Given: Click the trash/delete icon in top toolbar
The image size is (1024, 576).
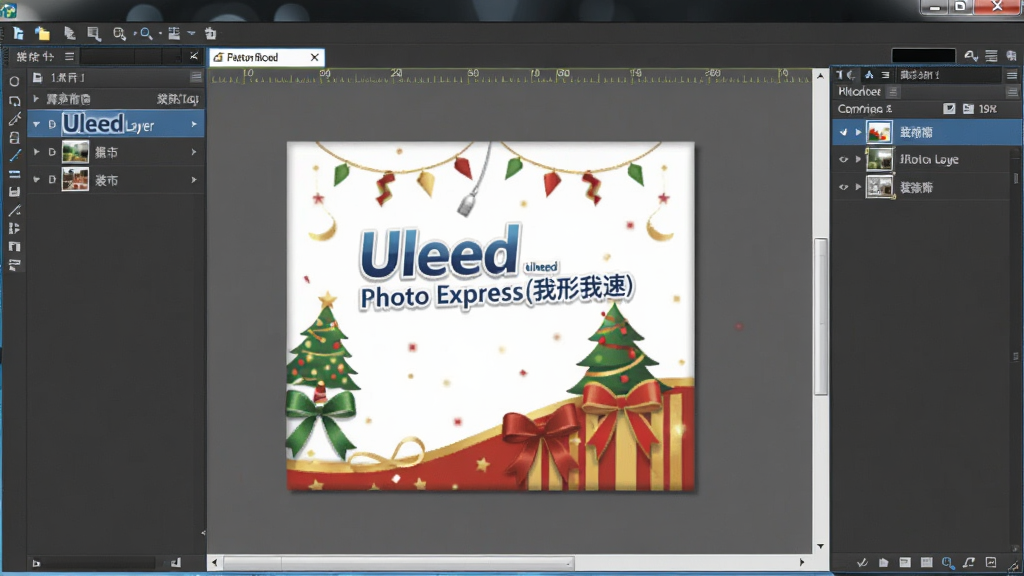Looking at the screenshot, I should (x=210, y=33).
